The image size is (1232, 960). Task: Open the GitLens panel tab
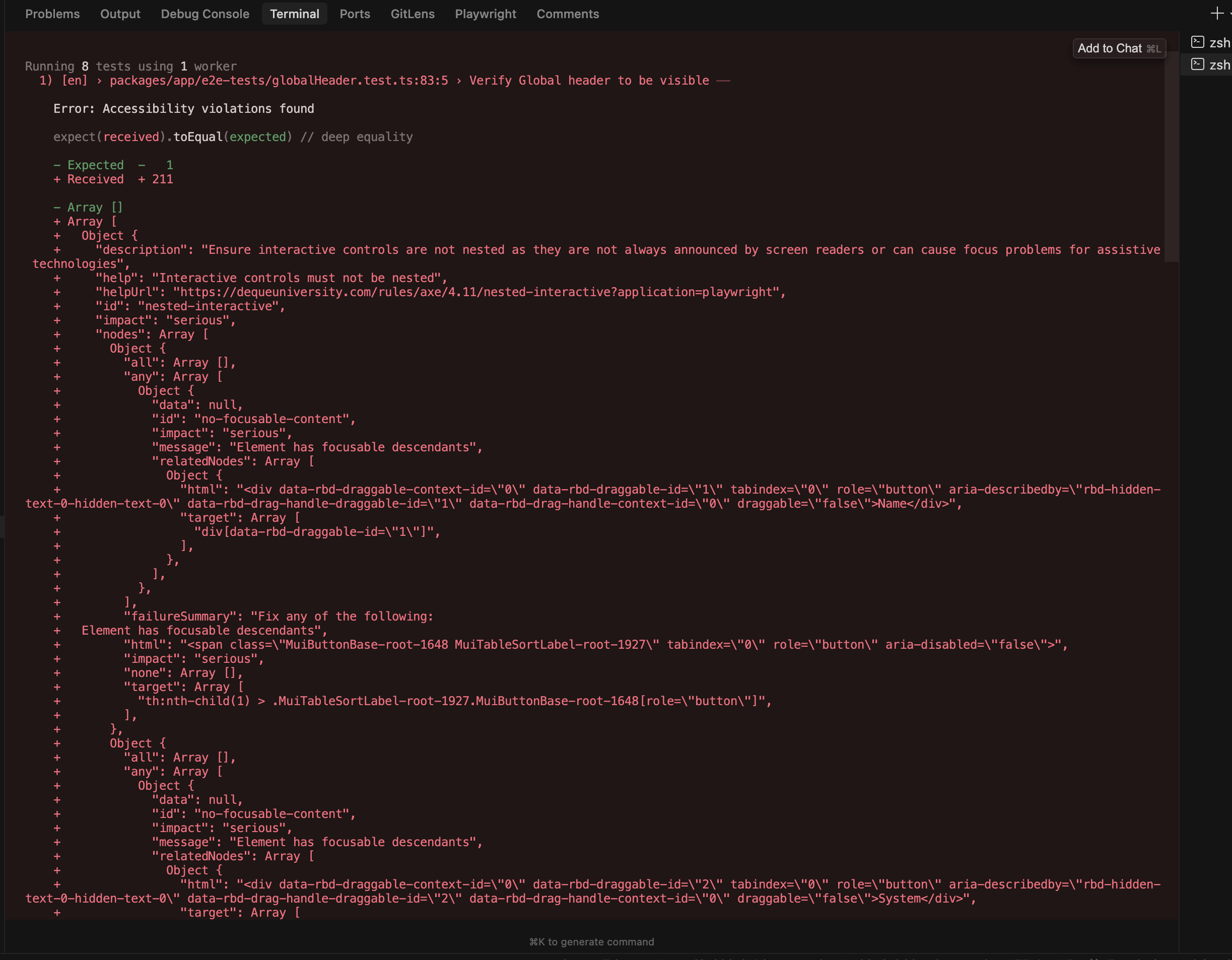pyautogui.click(x=413, y=14)
